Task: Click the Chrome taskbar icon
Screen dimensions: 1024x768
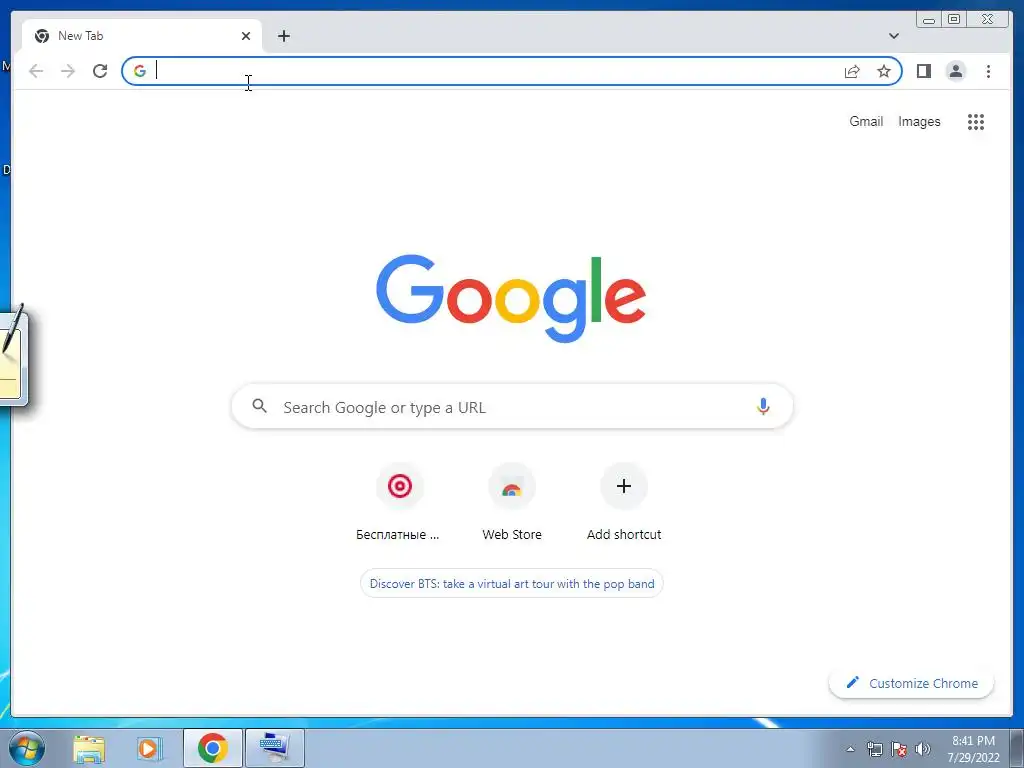Action: pos(212,748)
